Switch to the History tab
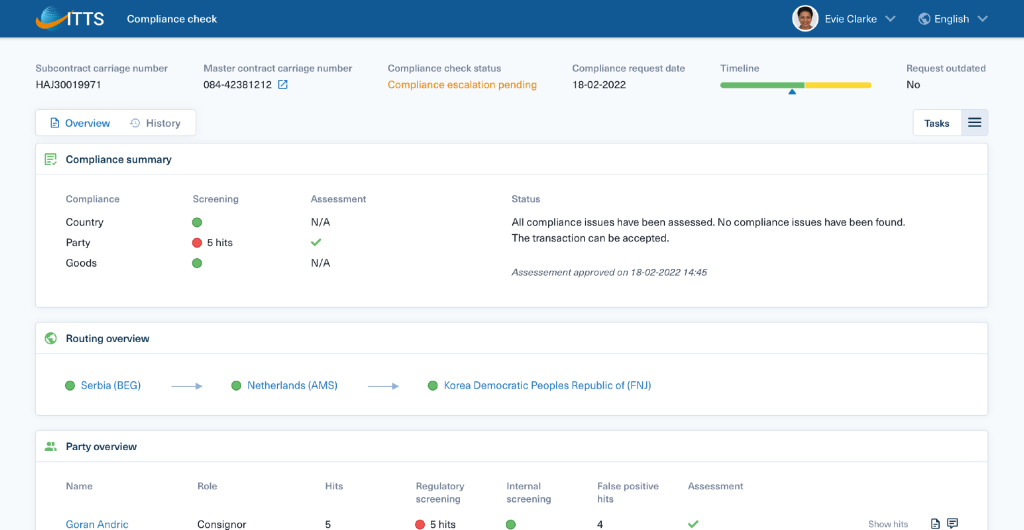The height and width of the screenshot is (530, 1024). click(155, 123)
